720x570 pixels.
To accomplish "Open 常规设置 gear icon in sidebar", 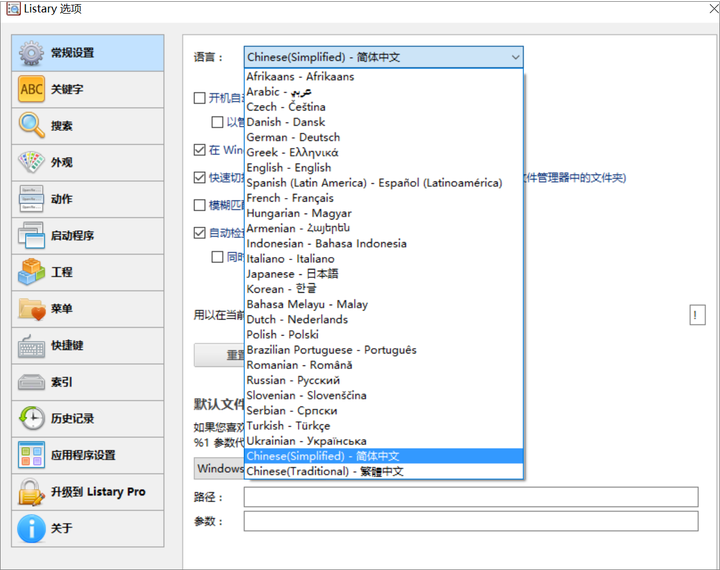I will click(x=31, y=53).
